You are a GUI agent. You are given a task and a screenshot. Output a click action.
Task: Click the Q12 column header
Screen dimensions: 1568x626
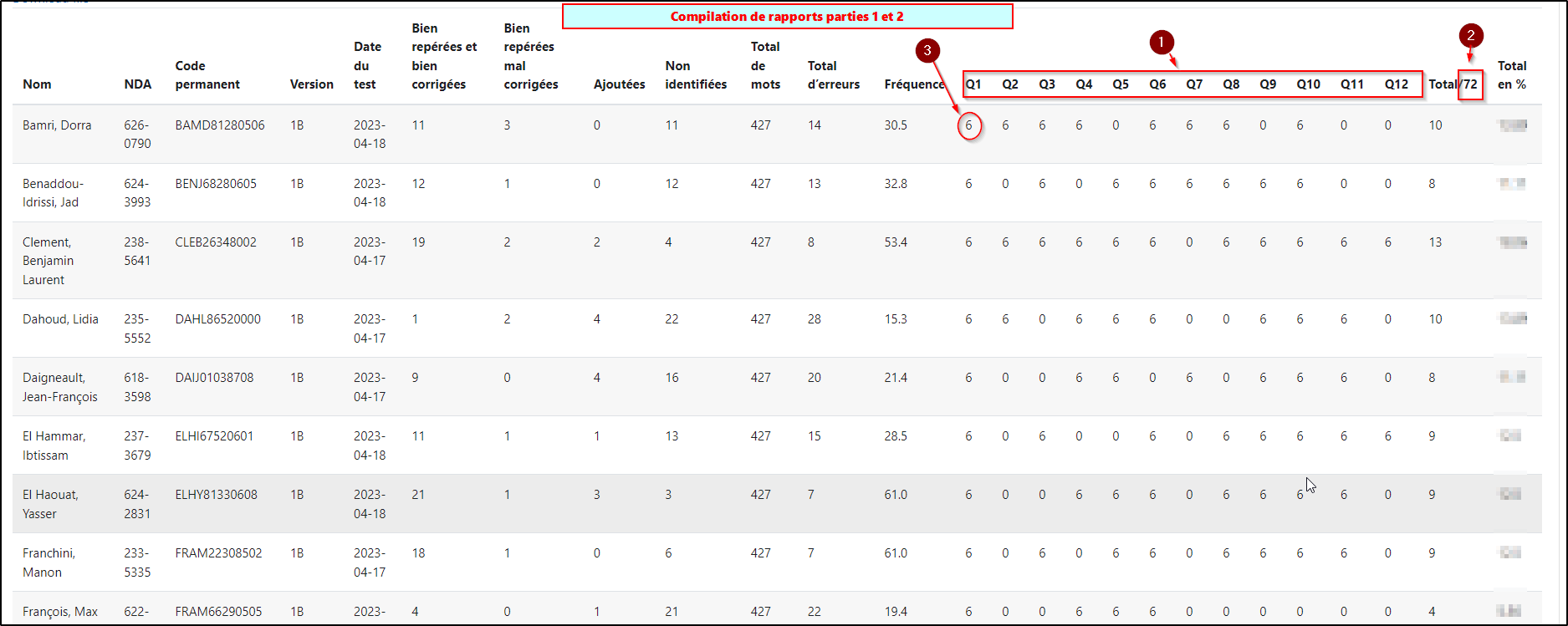(1396, 84)
